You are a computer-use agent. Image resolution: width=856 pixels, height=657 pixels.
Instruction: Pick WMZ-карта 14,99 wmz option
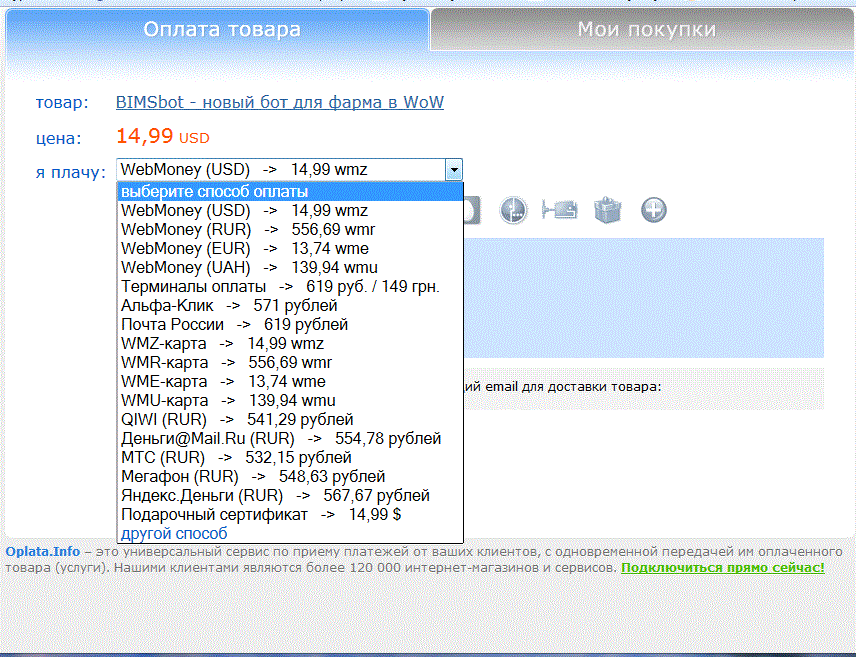coord(290,344)
